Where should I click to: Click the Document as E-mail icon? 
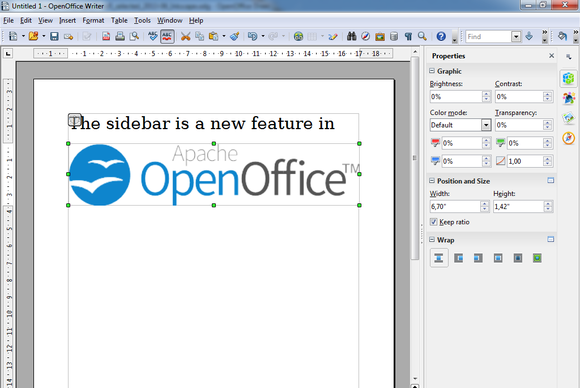[68, 36]
